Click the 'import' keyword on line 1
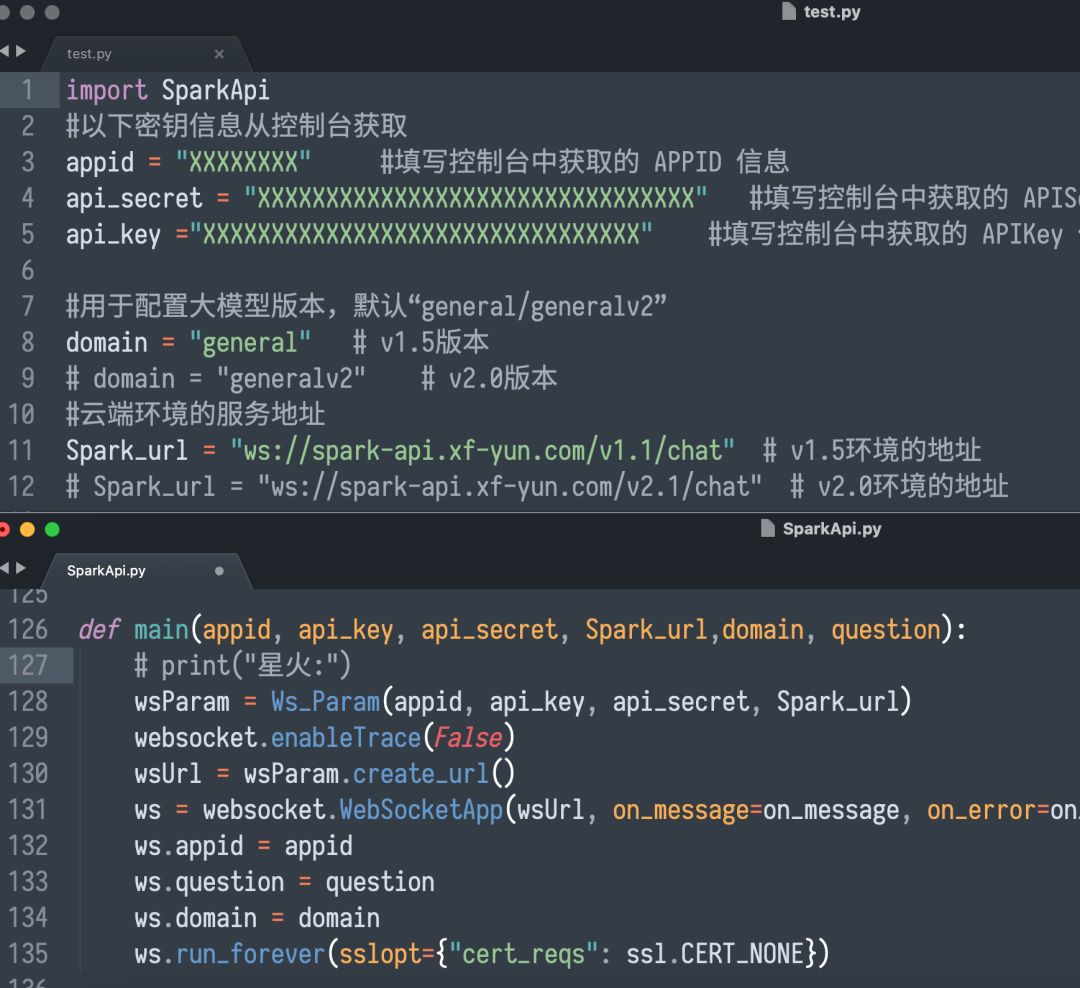The height and width of the screenshot is (988, 1080). pos(107,90)
